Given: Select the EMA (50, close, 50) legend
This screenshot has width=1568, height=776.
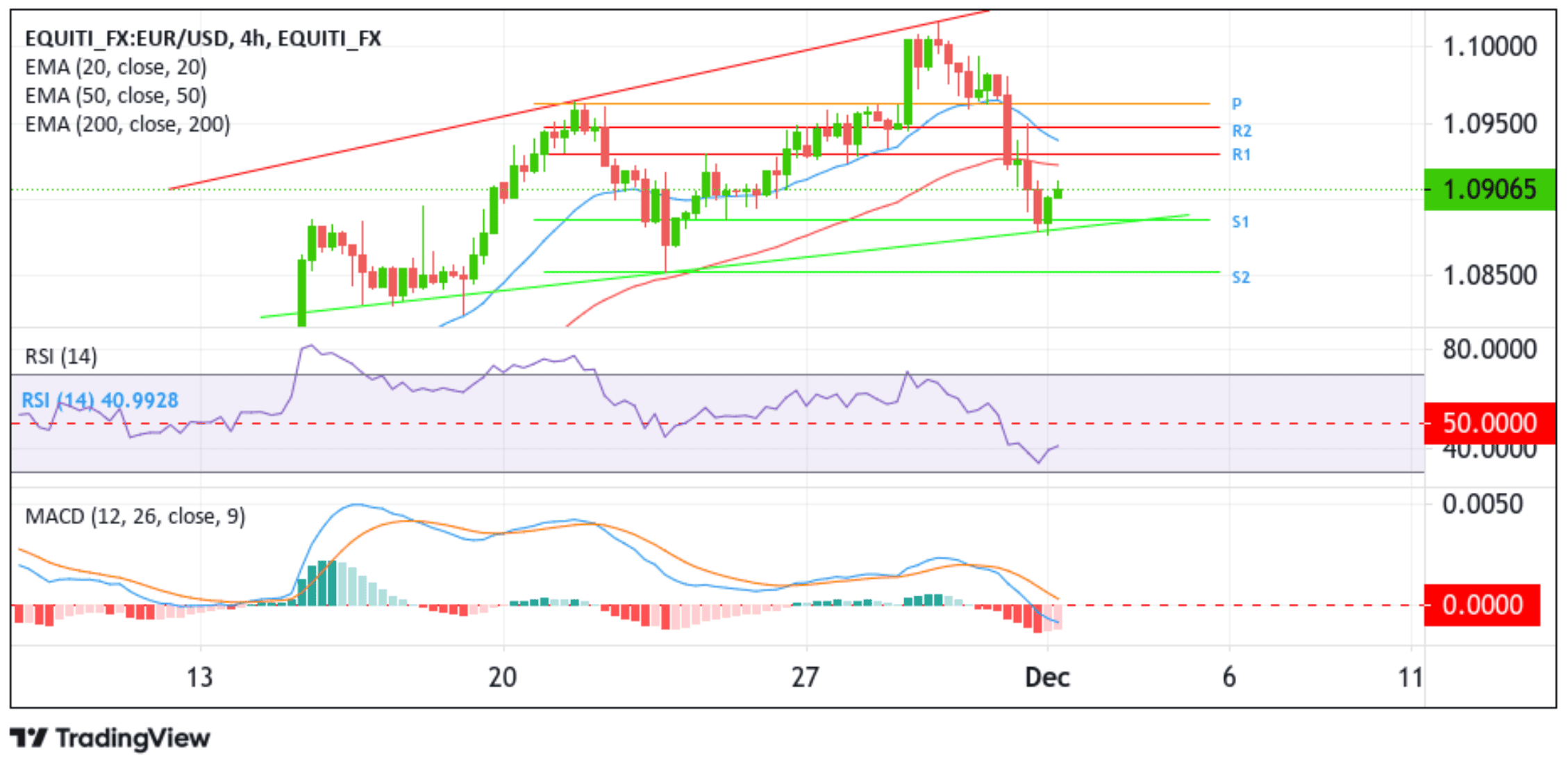Looking at the screenshot, I should 116,96.
